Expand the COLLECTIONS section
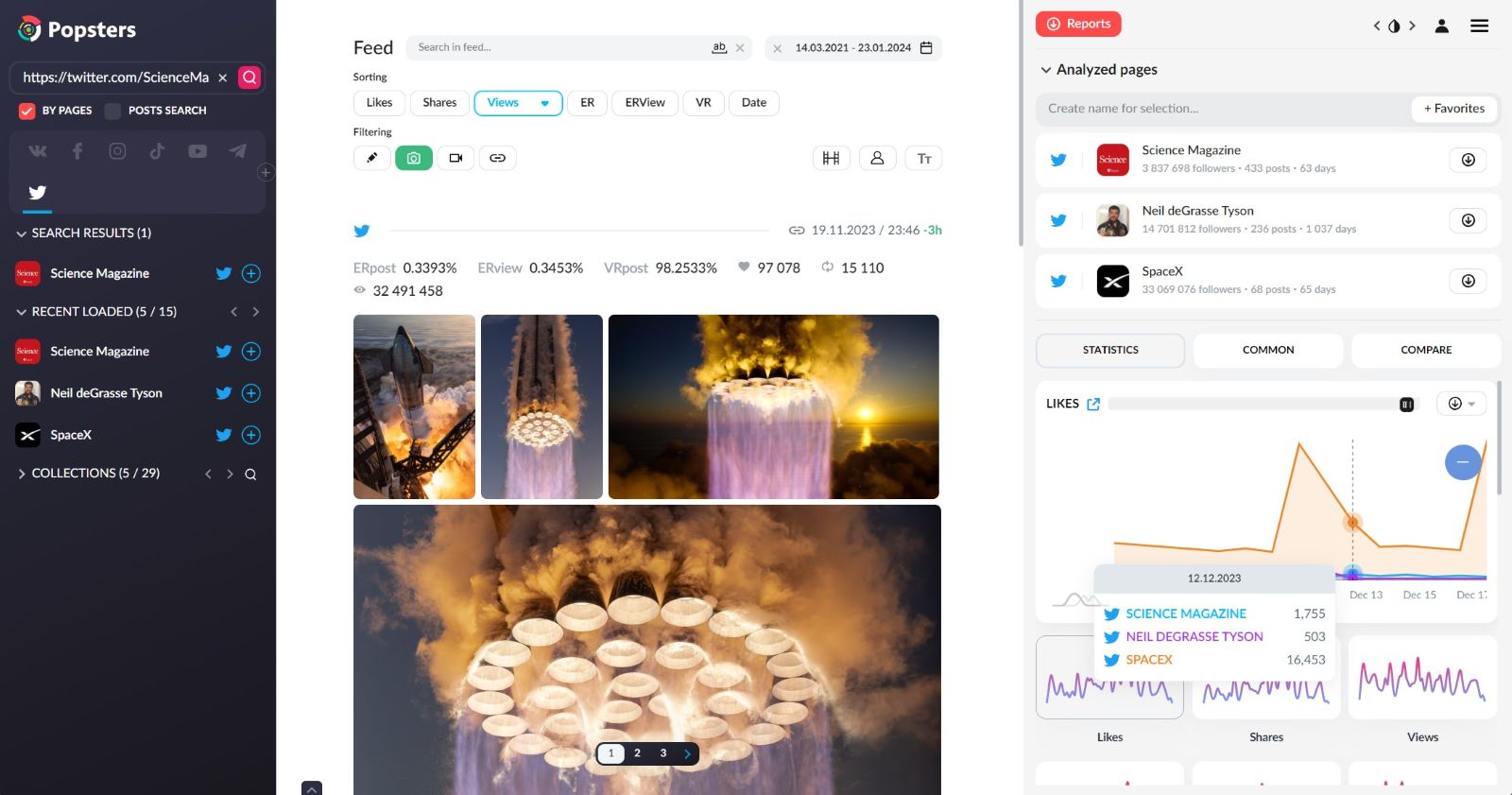Screen dimensions: 1512x795 click(x=22, y=474)
